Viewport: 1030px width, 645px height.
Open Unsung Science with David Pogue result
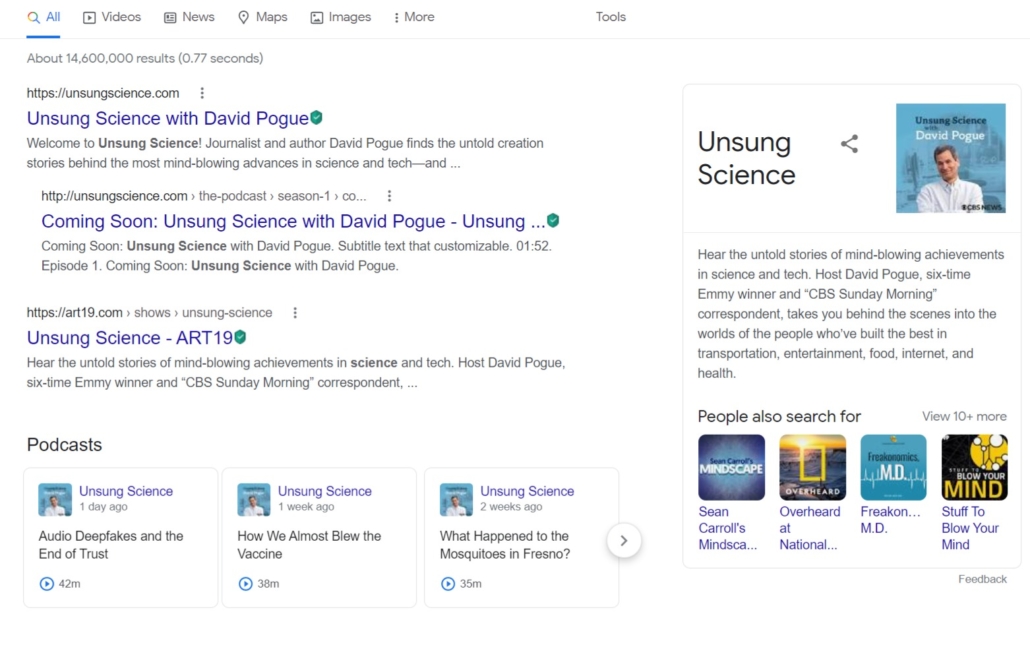[x=168, y=118]
